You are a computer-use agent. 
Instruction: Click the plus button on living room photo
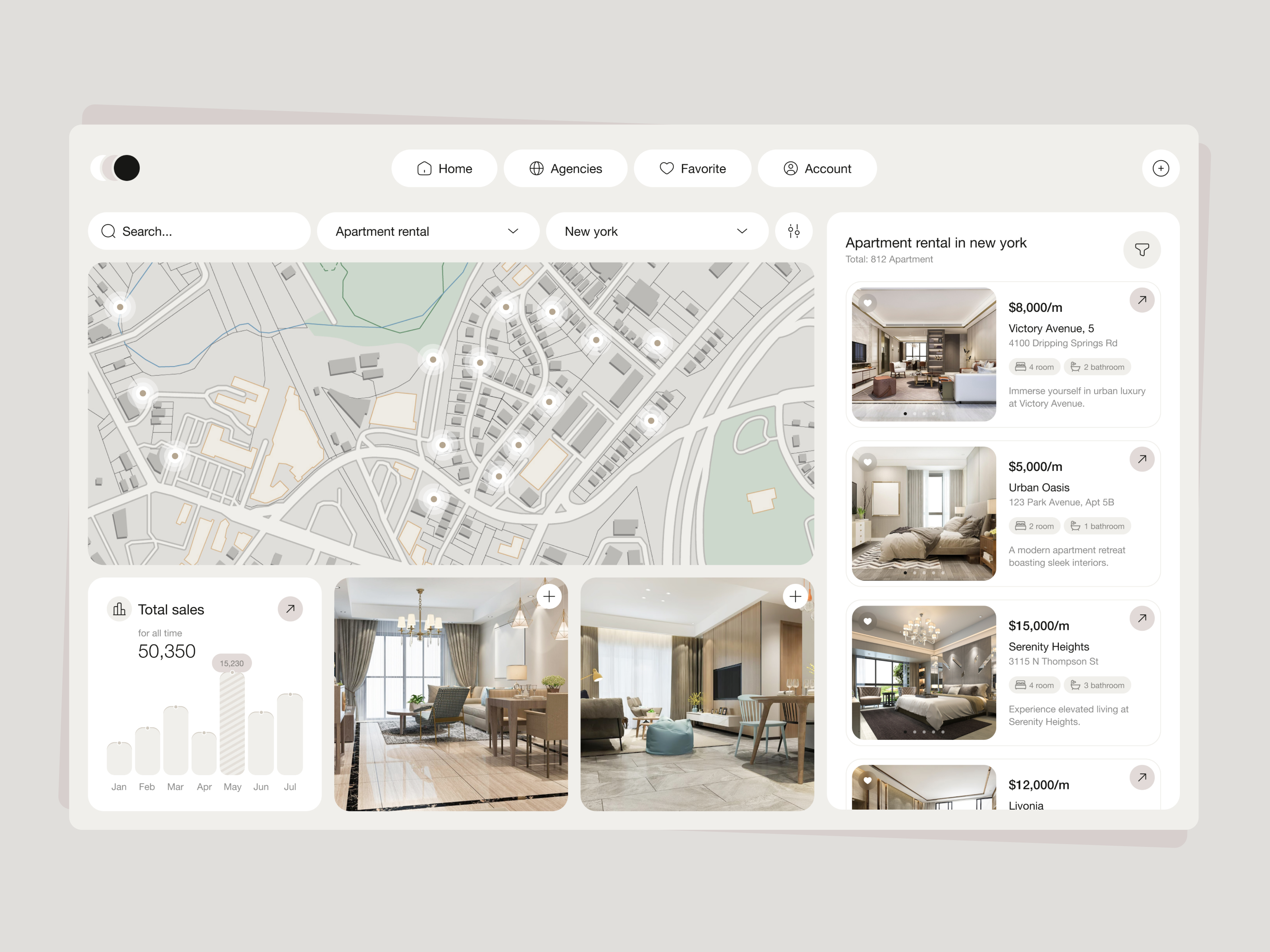click(x=549, y=596)
